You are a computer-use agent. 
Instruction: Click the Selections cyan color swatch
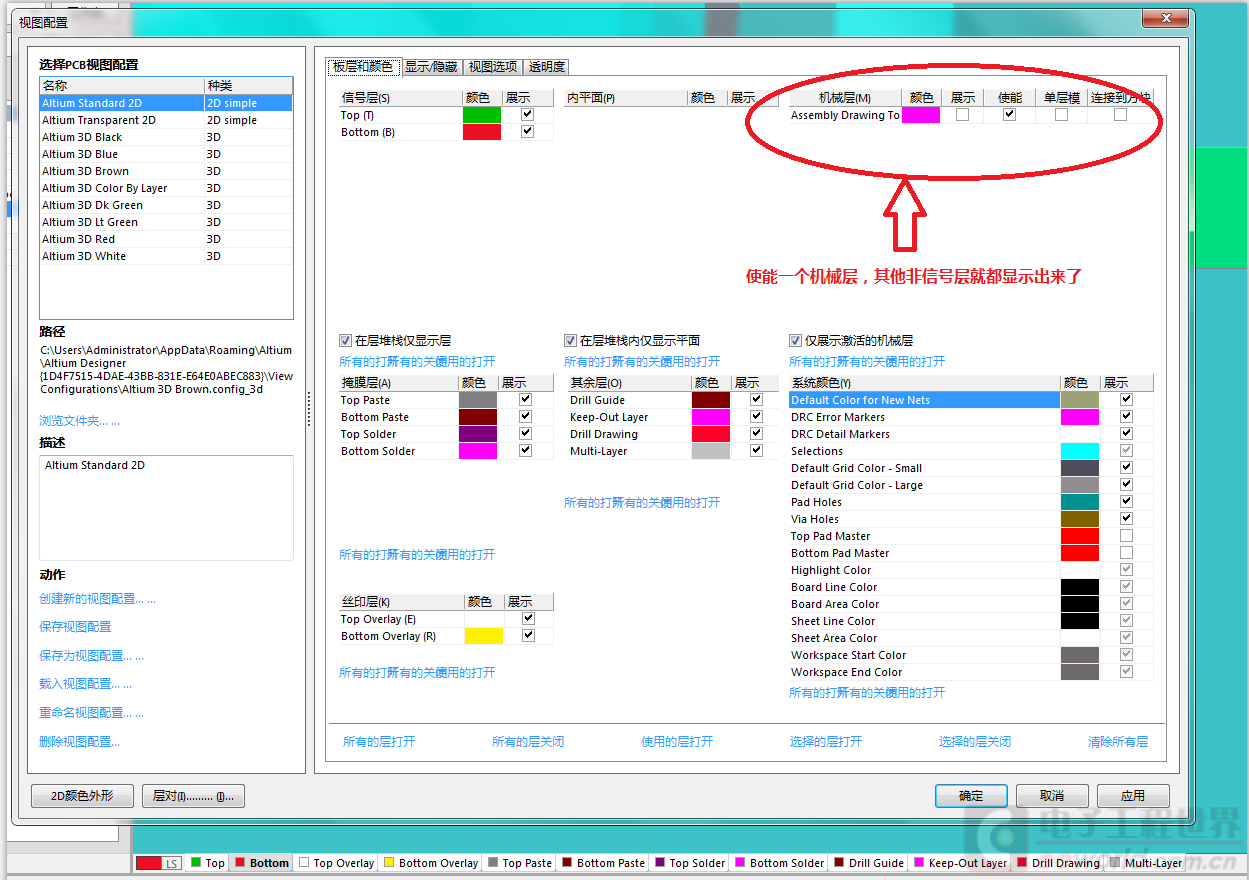point(1080,451)
